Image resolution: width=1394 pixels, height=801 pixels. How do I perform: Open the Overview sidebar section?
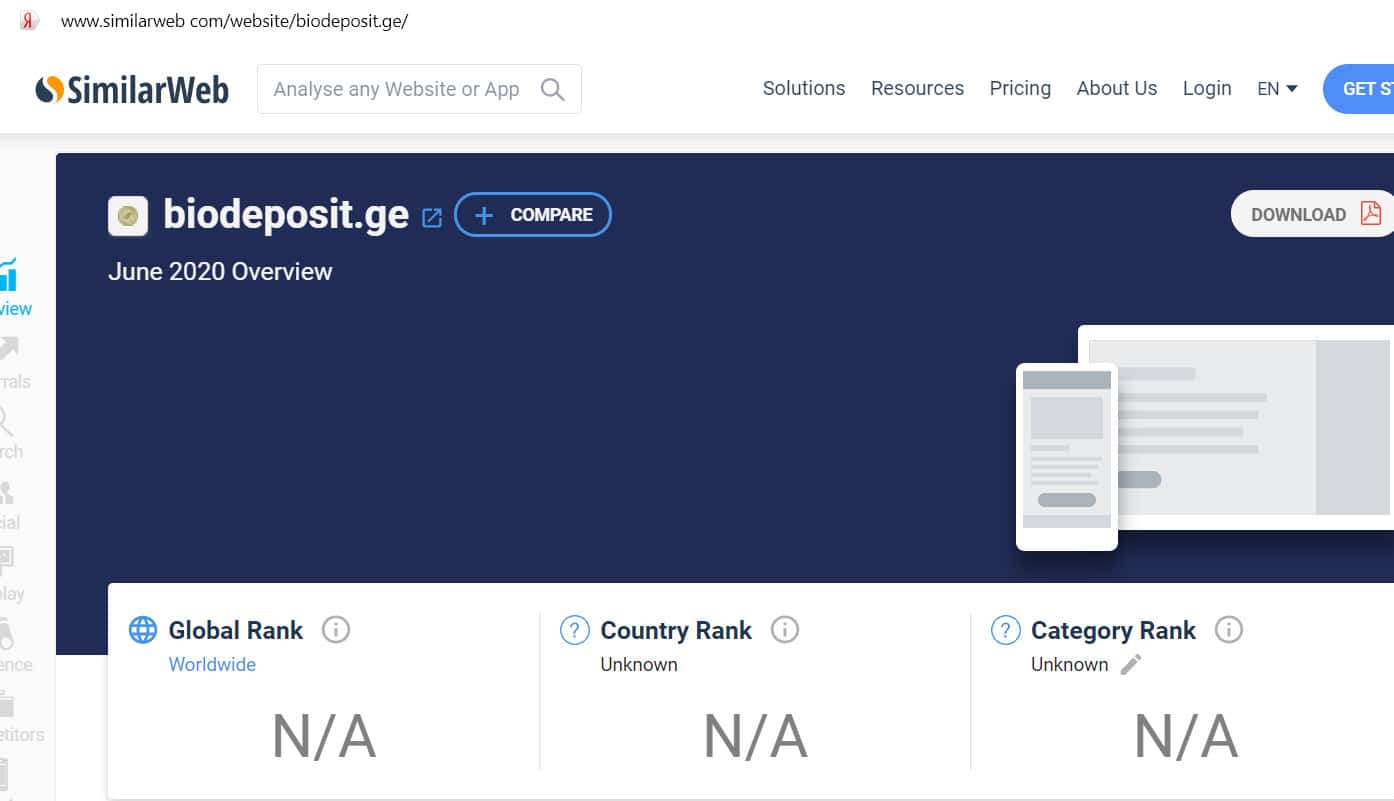pos(14,287)
